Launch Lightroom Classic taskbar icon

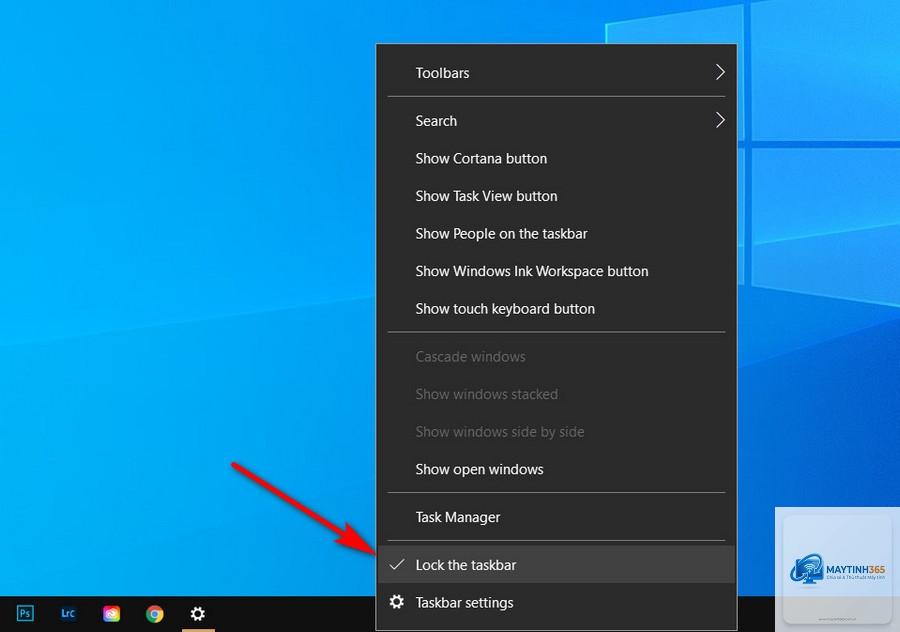tap(68, 614)
